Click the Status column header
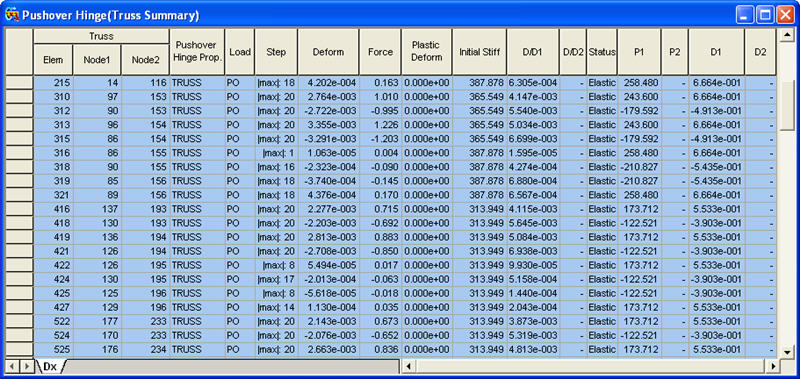The height and width of the screenshot is (379, 800). click(x=602, y=52)
